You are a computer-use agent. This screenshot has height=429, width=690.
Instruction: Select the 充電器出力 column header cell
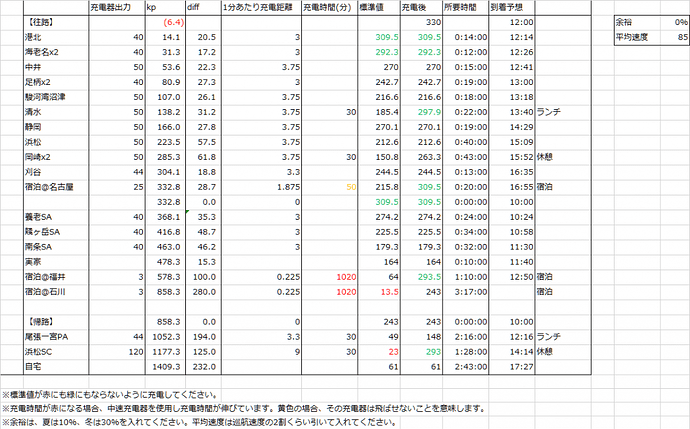(117, 7)
